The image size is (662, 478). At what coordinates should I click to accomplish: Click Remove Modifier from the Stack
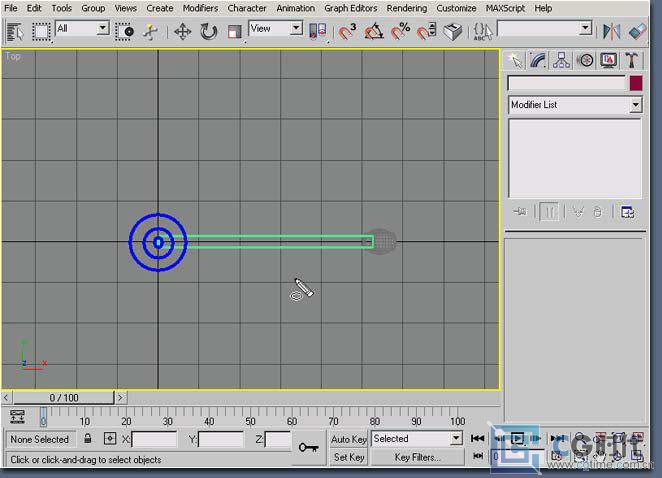(597, 212)
